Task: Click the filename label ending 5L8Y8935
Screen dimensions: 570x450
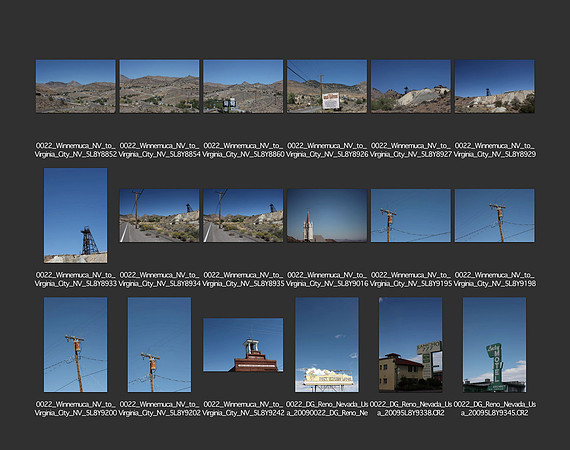Action: tap(243, 279)
